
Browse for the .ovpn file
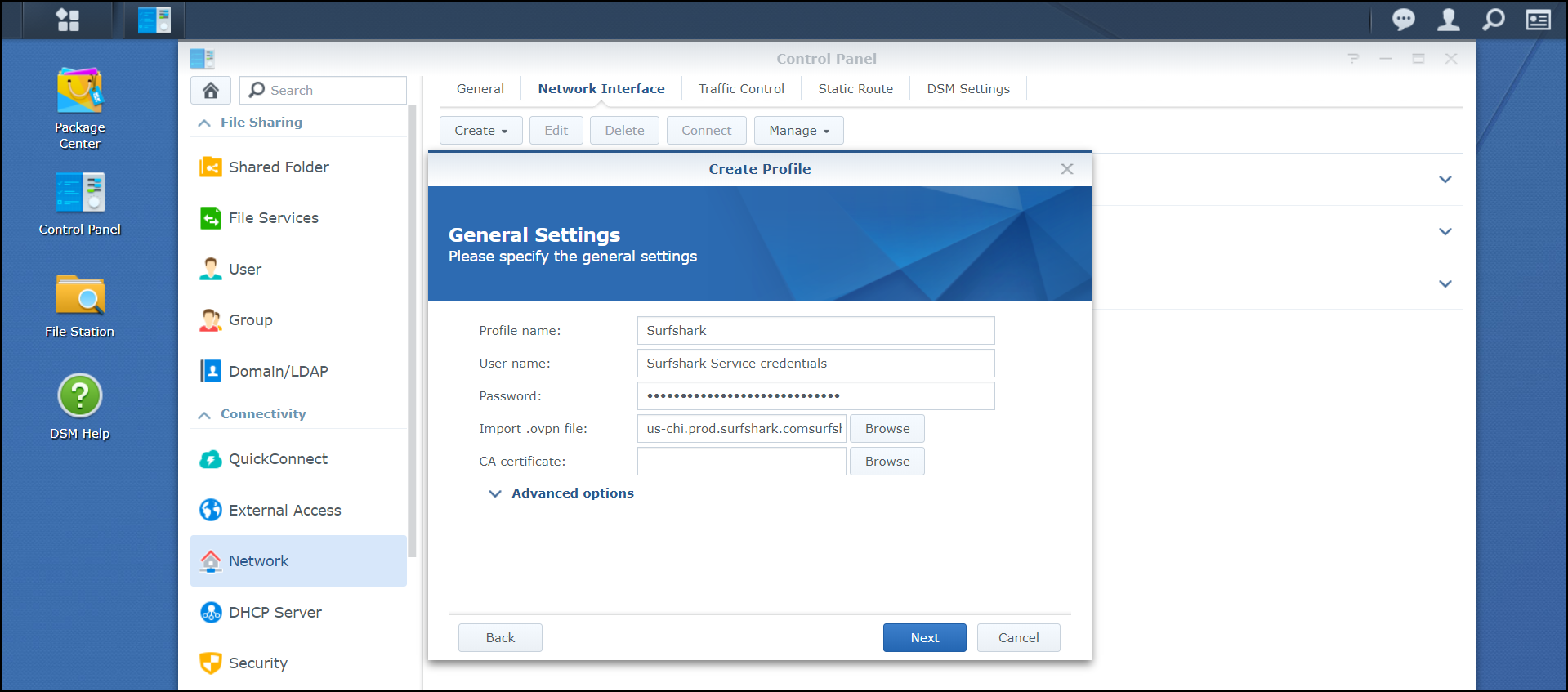pos(887,429)
